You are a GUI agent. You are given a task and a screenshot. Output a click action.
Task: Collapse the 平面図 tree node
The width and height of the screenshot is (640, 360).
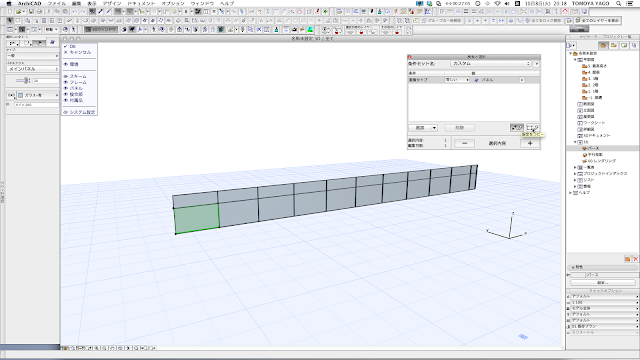point(575,60)
